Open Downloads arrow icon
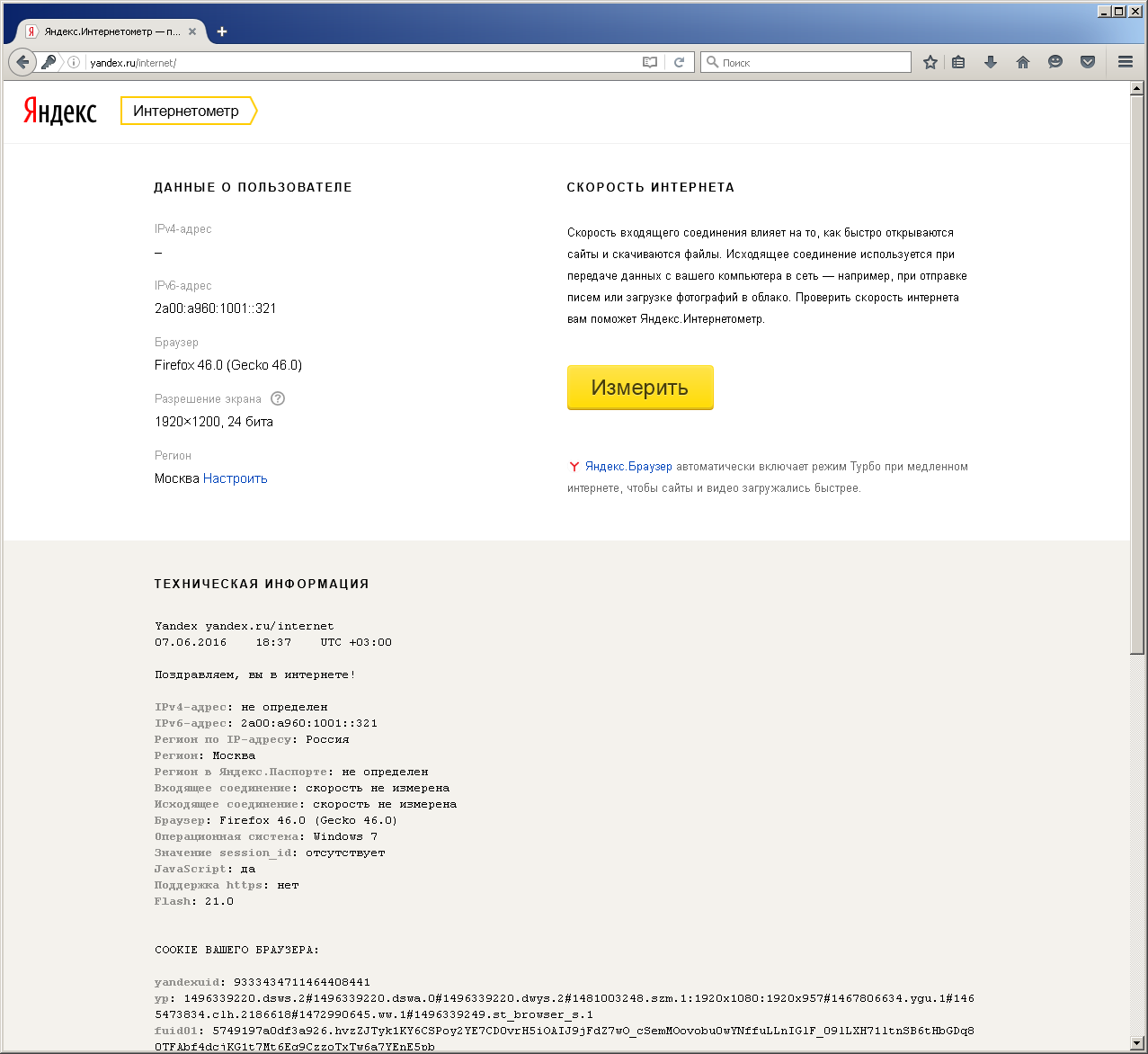Image resolution: width=1148 pixels, height=1054 pixels. coord(990,62)
